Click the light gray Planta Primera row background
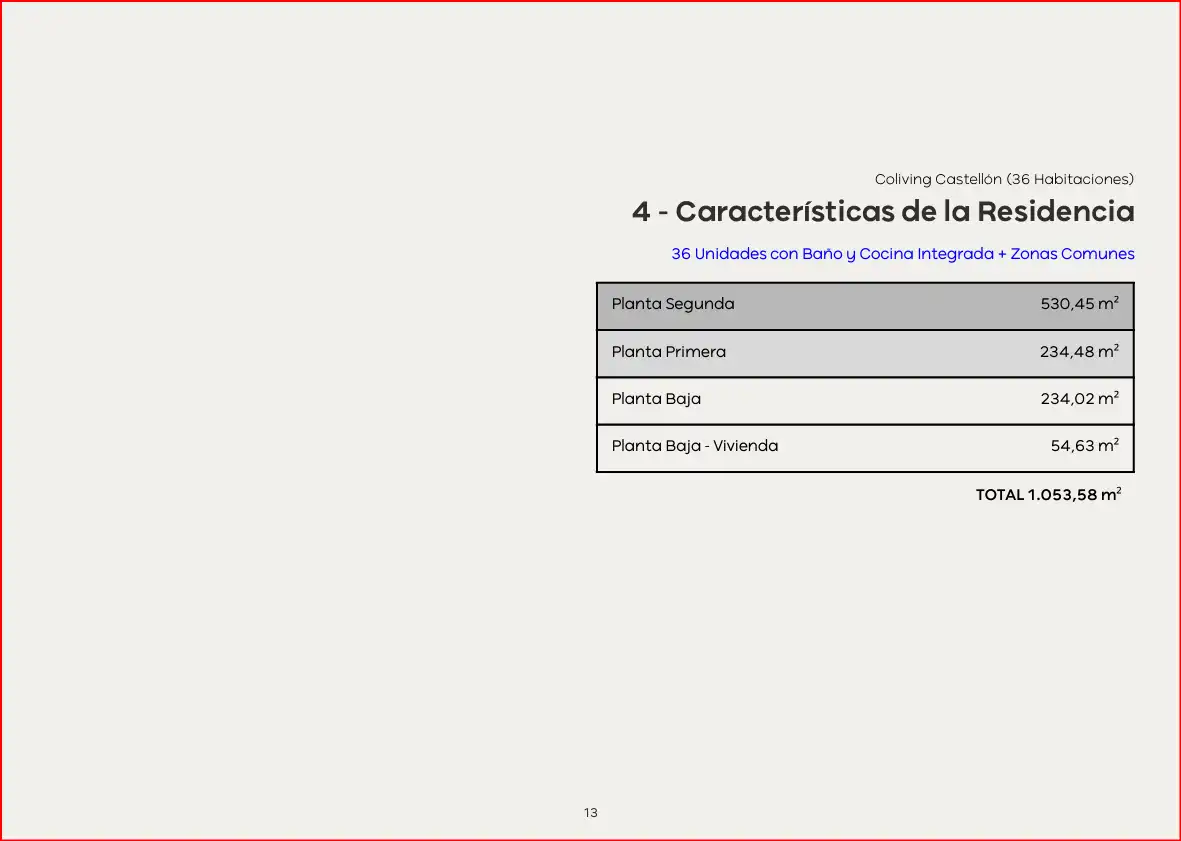 [865, 353]
